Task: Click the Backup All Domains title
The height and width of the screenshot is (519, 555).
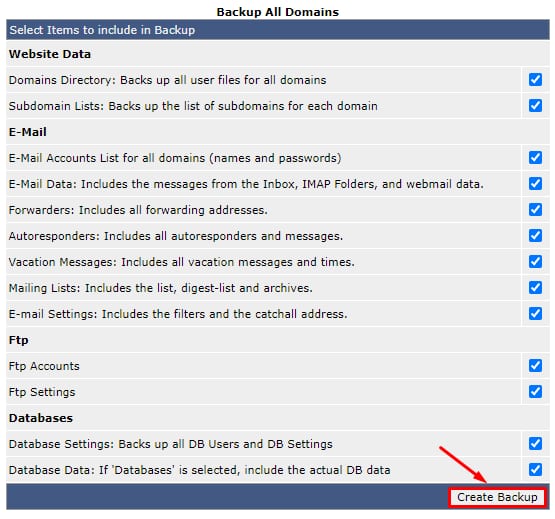Action: point(278,12)
